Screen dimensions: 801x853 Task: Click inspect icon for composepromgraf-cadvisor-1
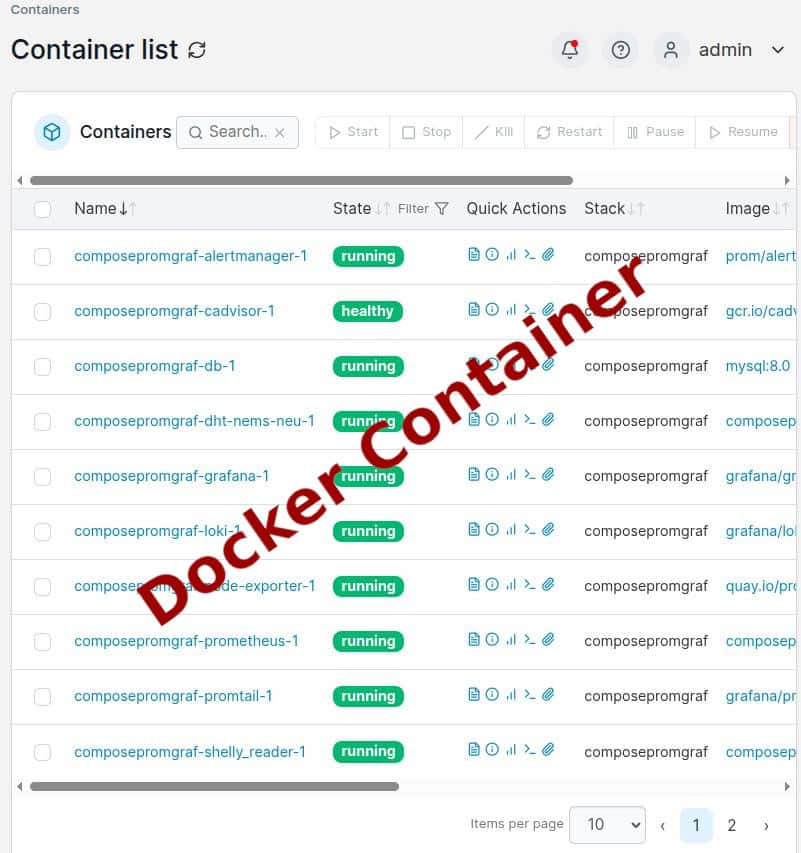pyautogui.click(x=492, y=310)
